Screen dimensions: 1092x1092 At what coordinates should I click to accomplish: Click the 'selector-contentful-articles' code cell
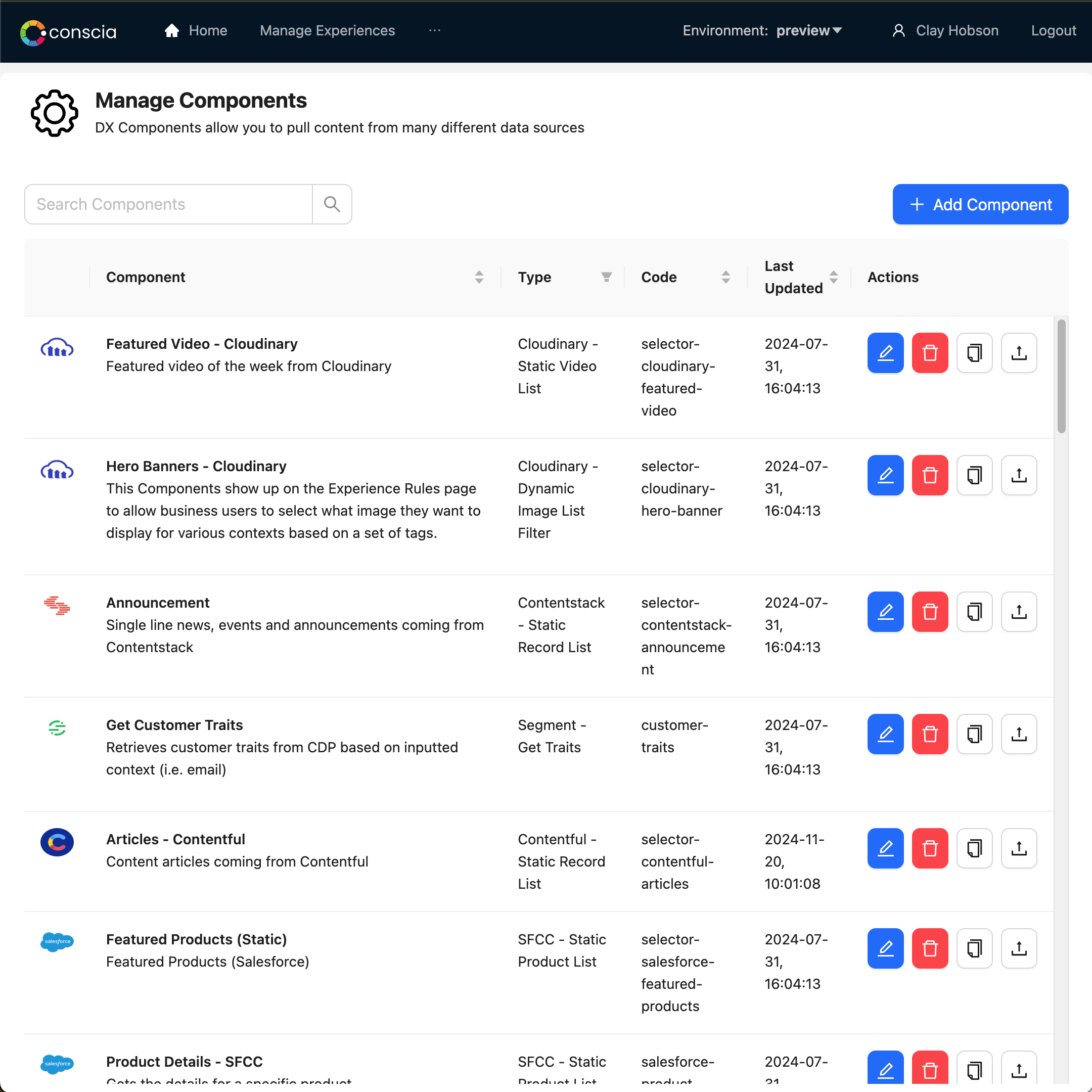point(677,861)
